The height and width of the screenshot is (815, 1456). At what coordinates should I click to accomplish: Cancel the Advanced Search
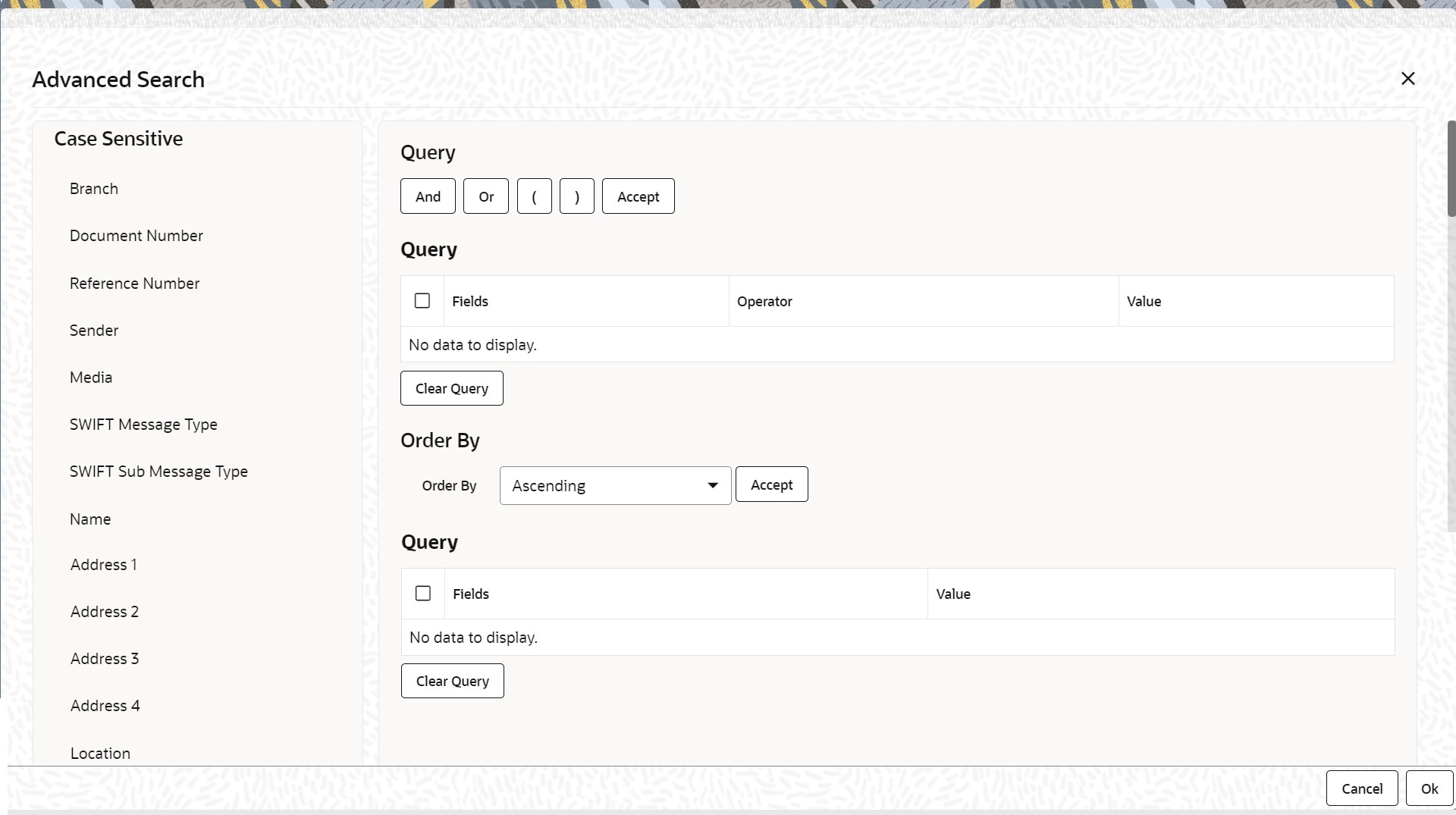point(1362,788)
